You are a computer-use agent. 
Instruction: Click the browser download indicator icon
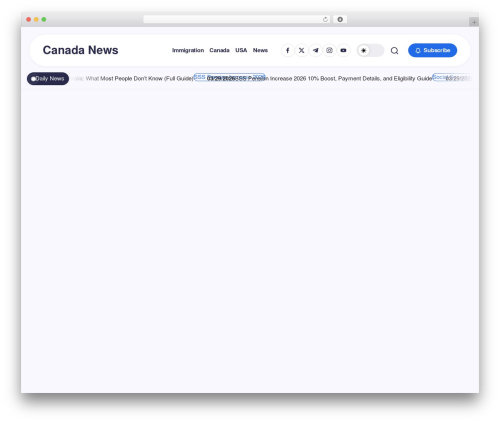[340, 19]
